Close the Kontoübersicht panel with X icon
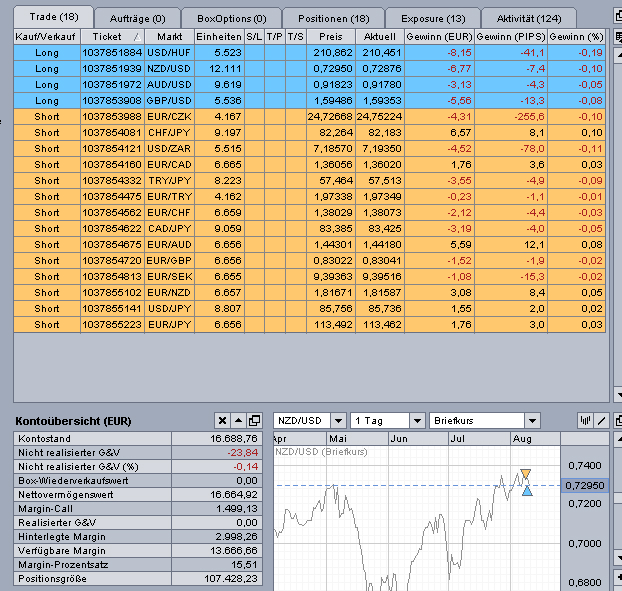 tap(222, 421)
